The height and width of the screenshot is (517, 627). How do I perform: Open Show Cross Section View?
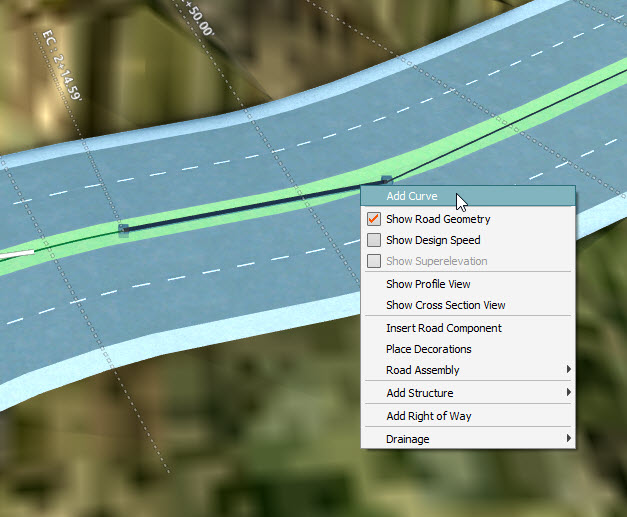468,305
